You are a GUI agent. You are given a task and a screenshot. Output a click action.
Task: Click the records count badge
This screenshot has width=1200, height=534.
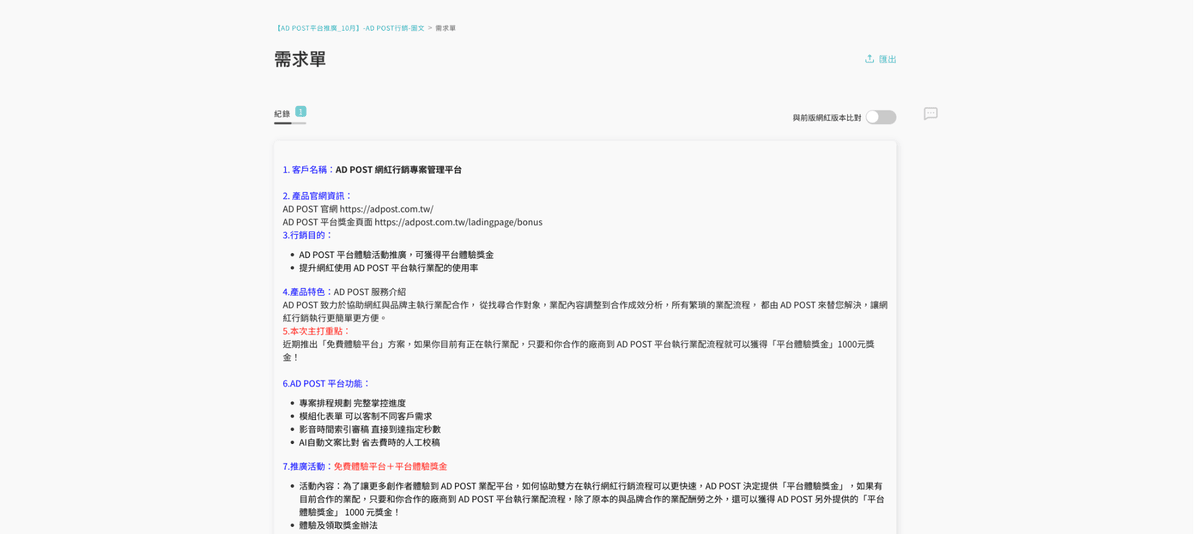click(x=302, y=112)
